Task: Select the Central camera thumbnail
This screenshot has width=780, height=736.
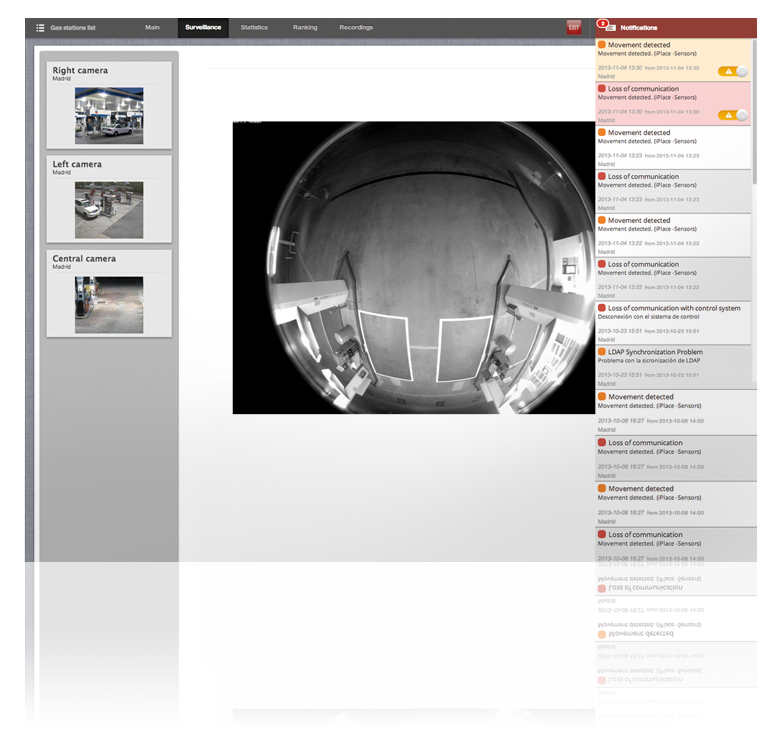Action: [109, 304]
